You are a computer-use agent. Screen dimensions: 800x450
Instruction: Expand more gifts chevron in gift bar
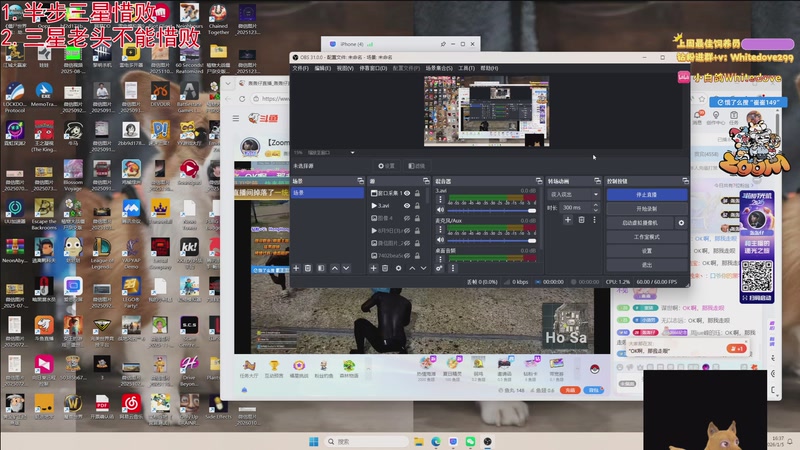tap(578, 369)
